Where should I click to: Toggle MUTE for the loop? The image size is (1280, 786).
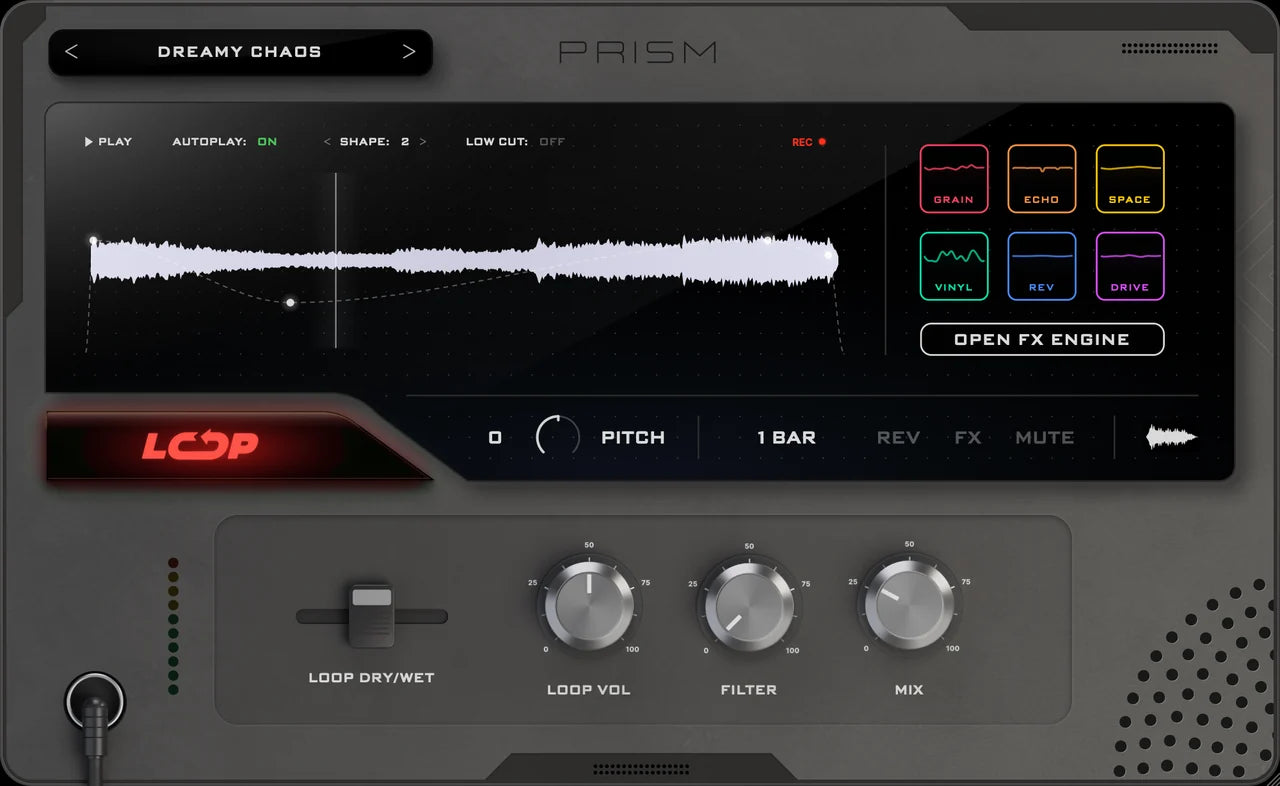tap(1045, 438)
